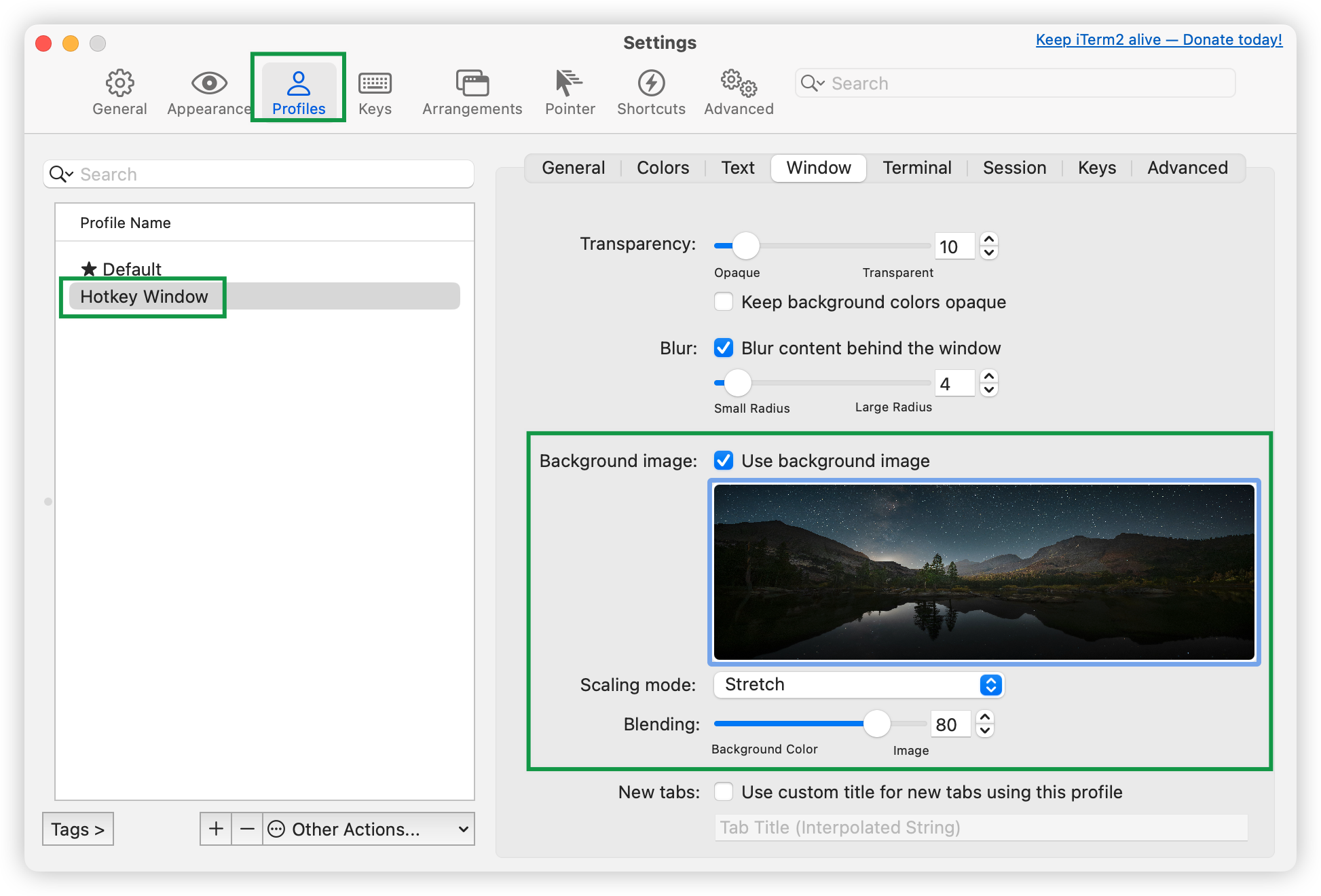
Task: Switch to the Colors tab
Action: [x=663, y=168]
